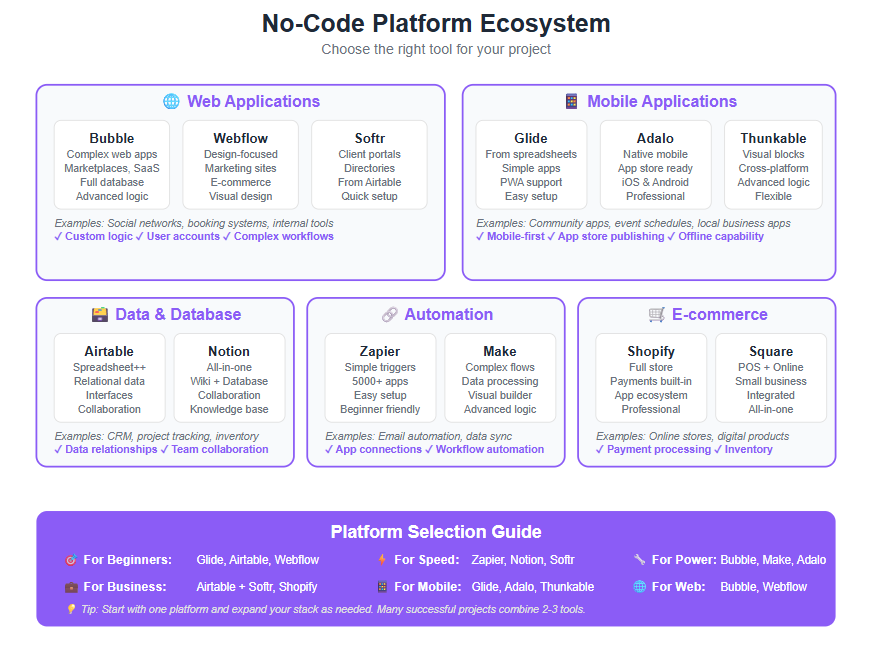Click the 'Complex workflows' feature text

tap(284, 236)
